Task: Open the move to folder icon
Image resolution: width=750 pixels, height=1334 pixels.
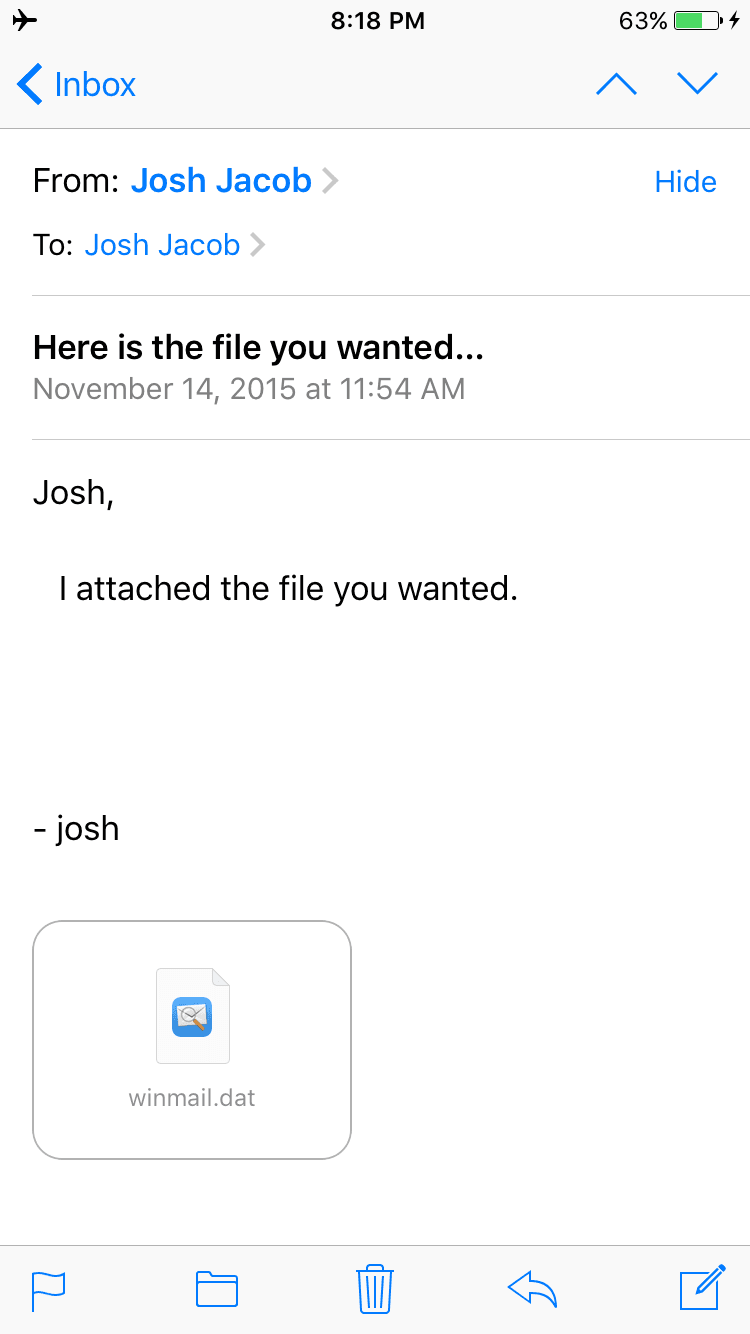Action: tap(216, 1289)
